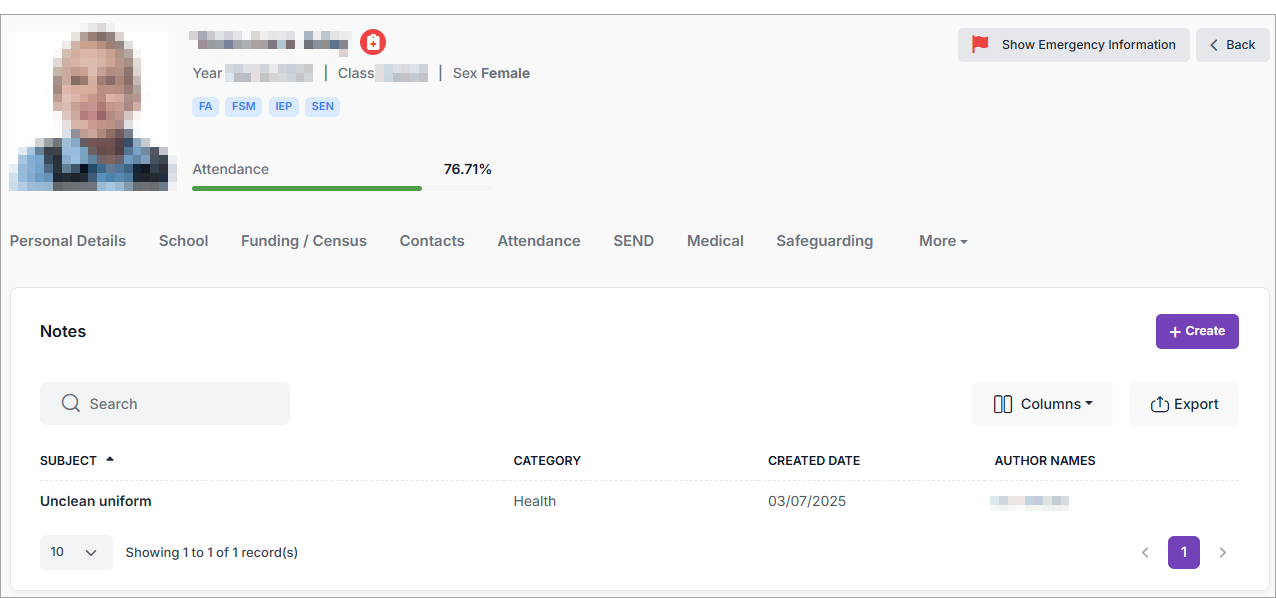
Task: Open the Columns dropdown
Action: tap(1042, 404)
